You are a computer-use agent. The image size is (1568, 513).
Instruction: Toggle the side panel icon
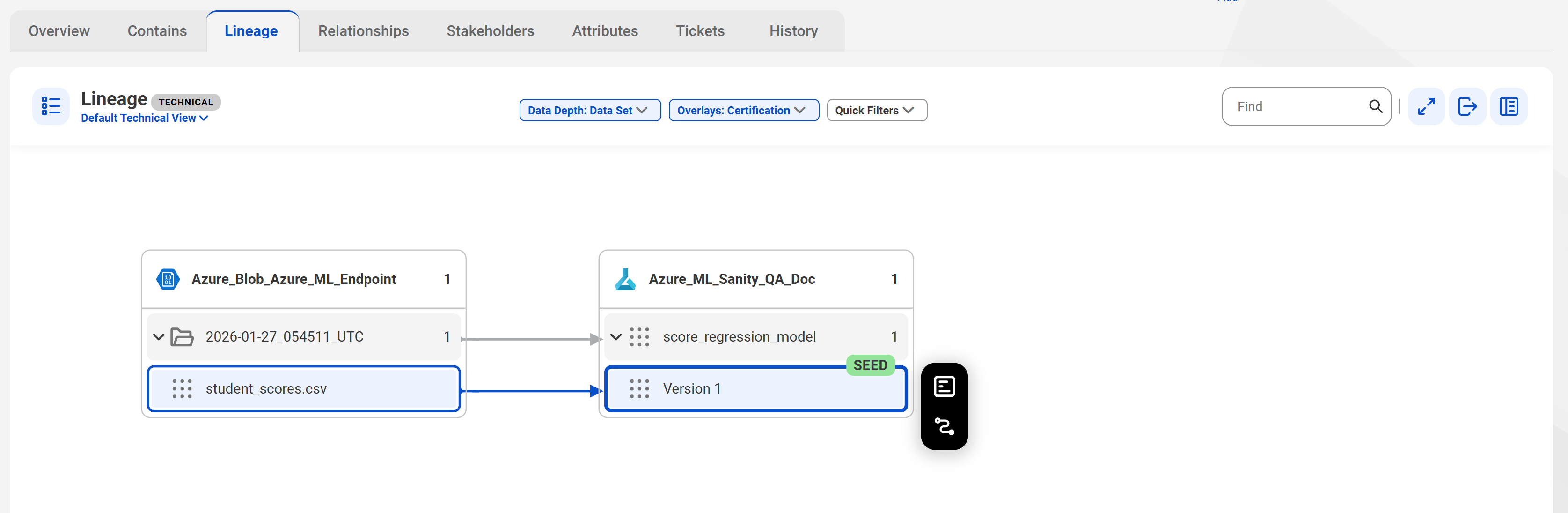point(1509,107)
